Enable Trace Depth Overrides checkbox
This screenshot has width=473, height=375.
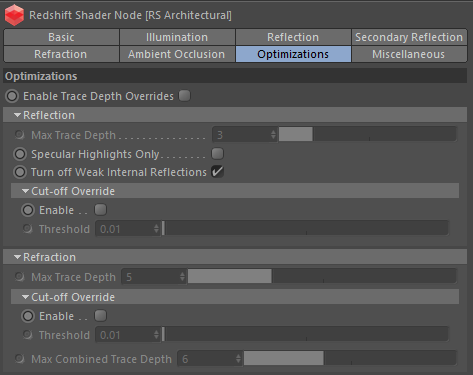pyautogui.click(x=184, y=96)
